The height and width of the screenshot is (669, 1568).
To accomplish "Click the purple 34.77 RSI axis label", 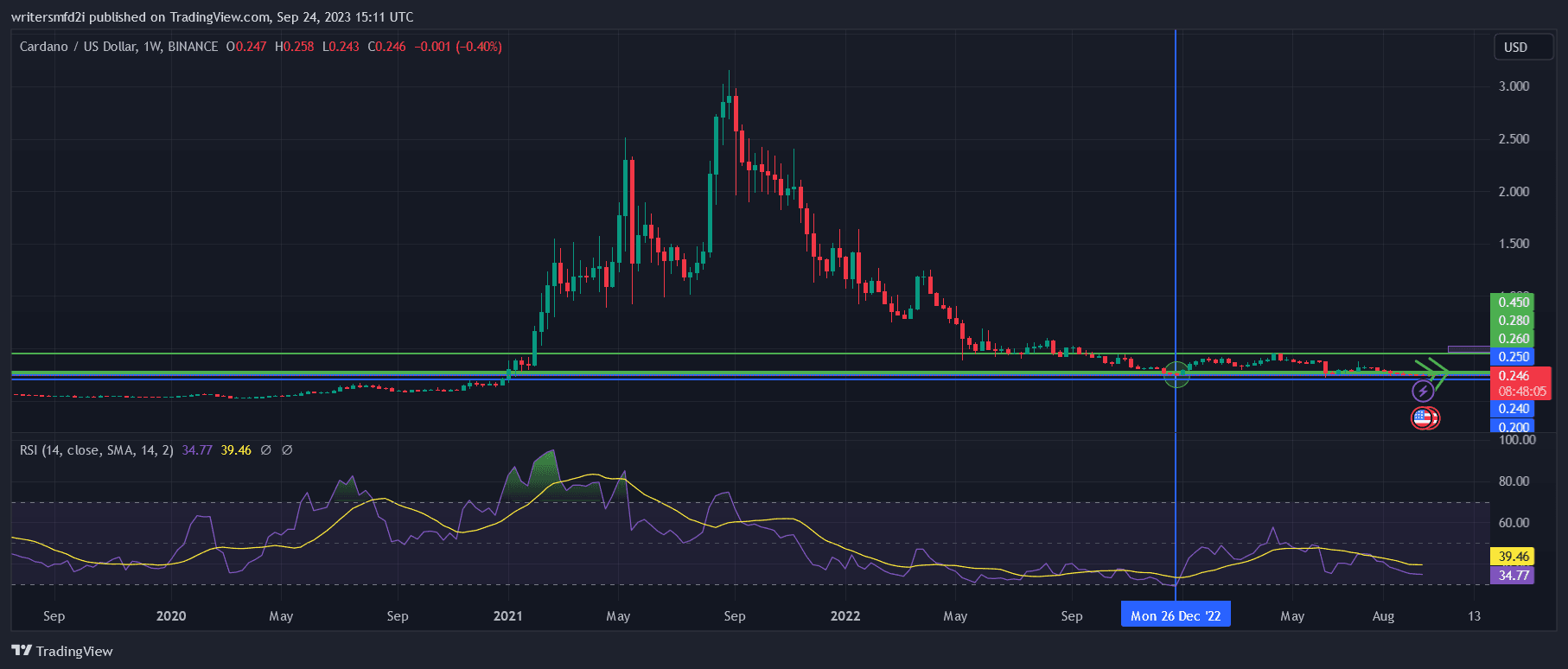I will (x=1513, y=576).
